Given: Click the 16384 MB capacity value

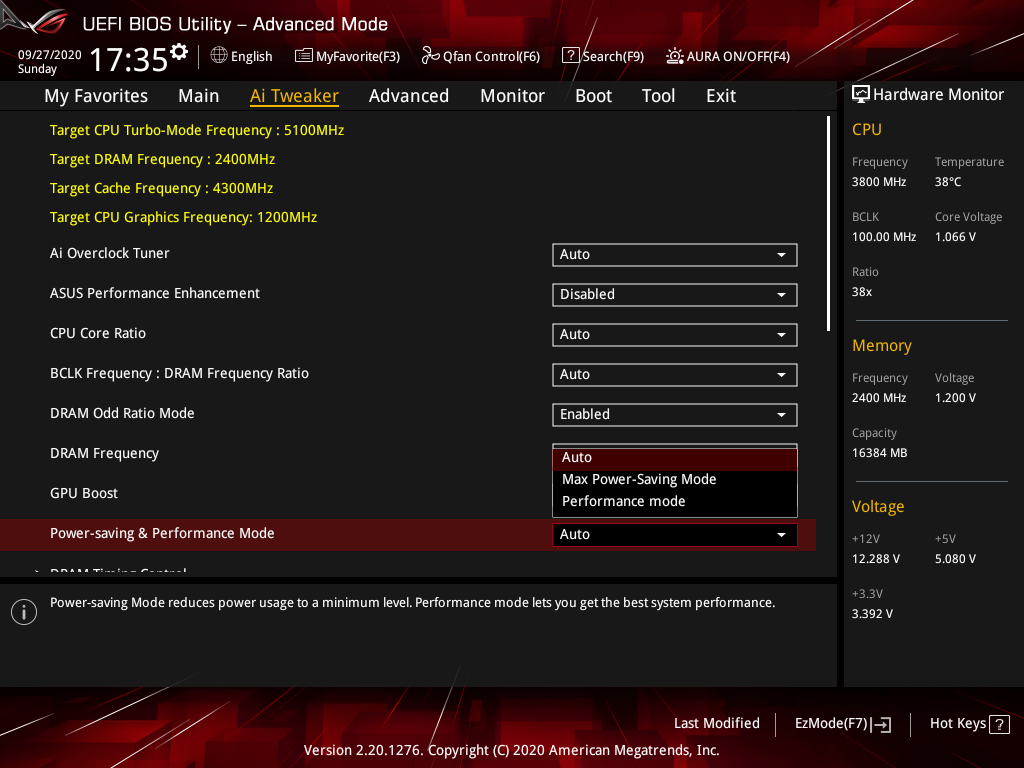Looking at the screenshot, I should pyautogui.click(x=879, y=453).
